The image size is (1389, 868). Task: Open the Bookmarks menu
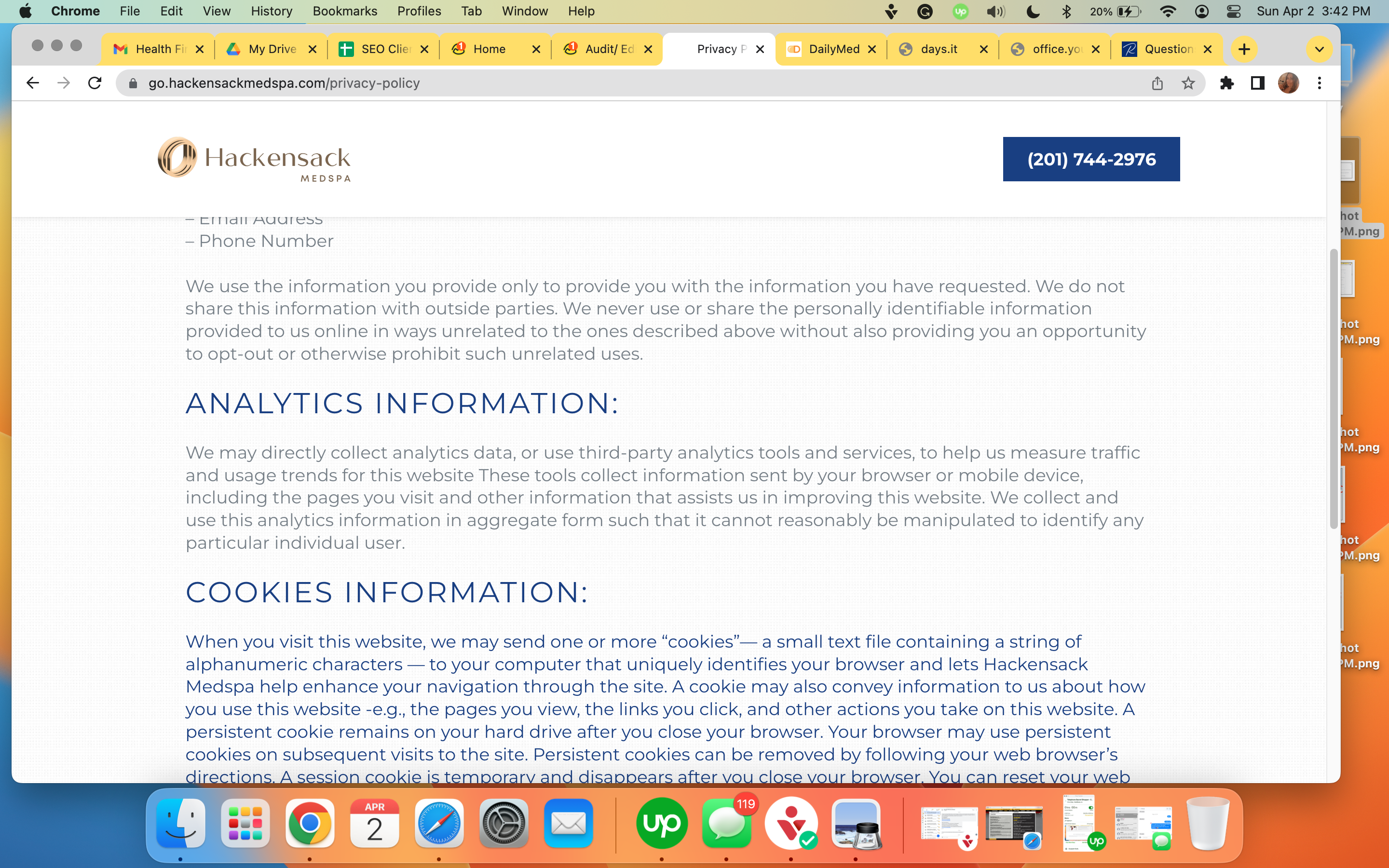pos(345,11)
